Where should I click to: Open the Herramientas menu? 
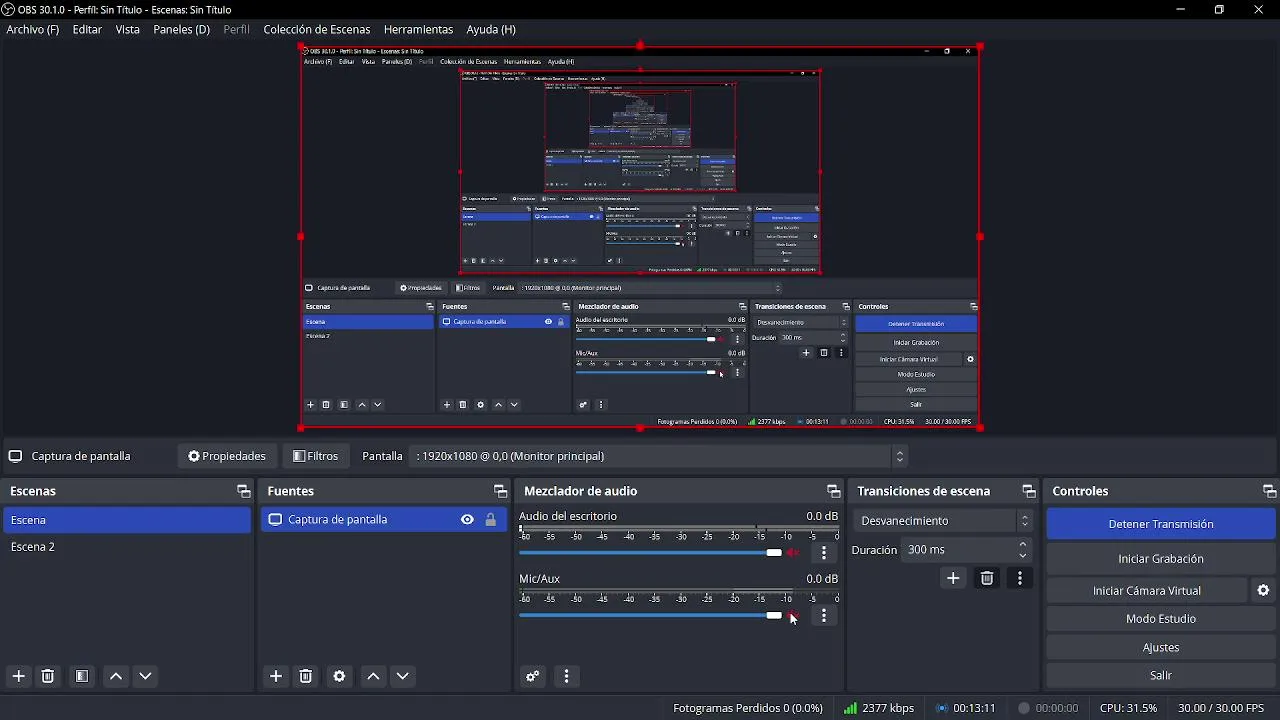(x=418, y=30)
